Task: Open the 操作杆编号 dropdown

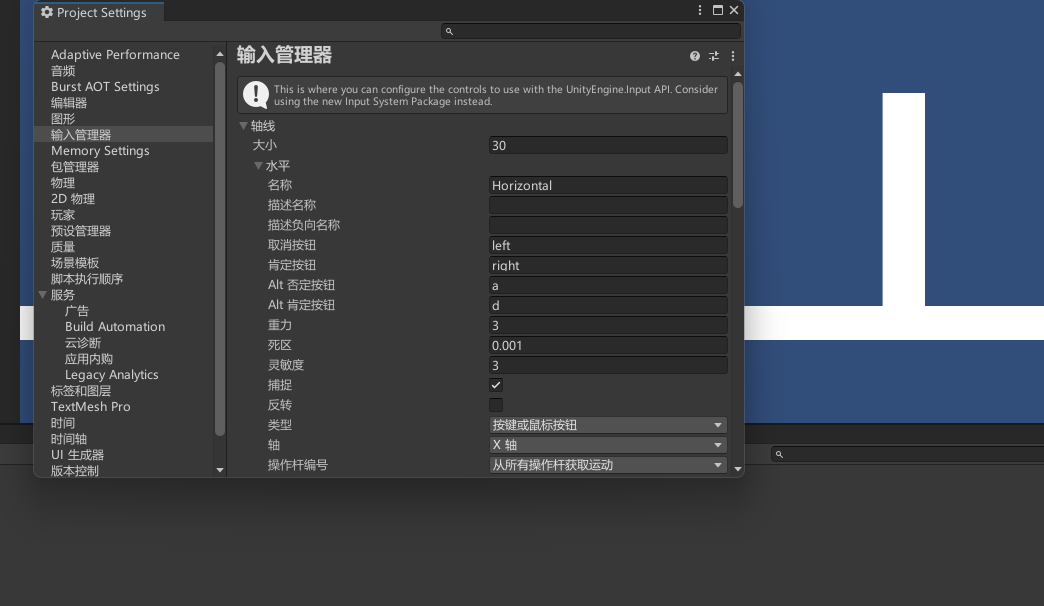Action: pos(608,465)
